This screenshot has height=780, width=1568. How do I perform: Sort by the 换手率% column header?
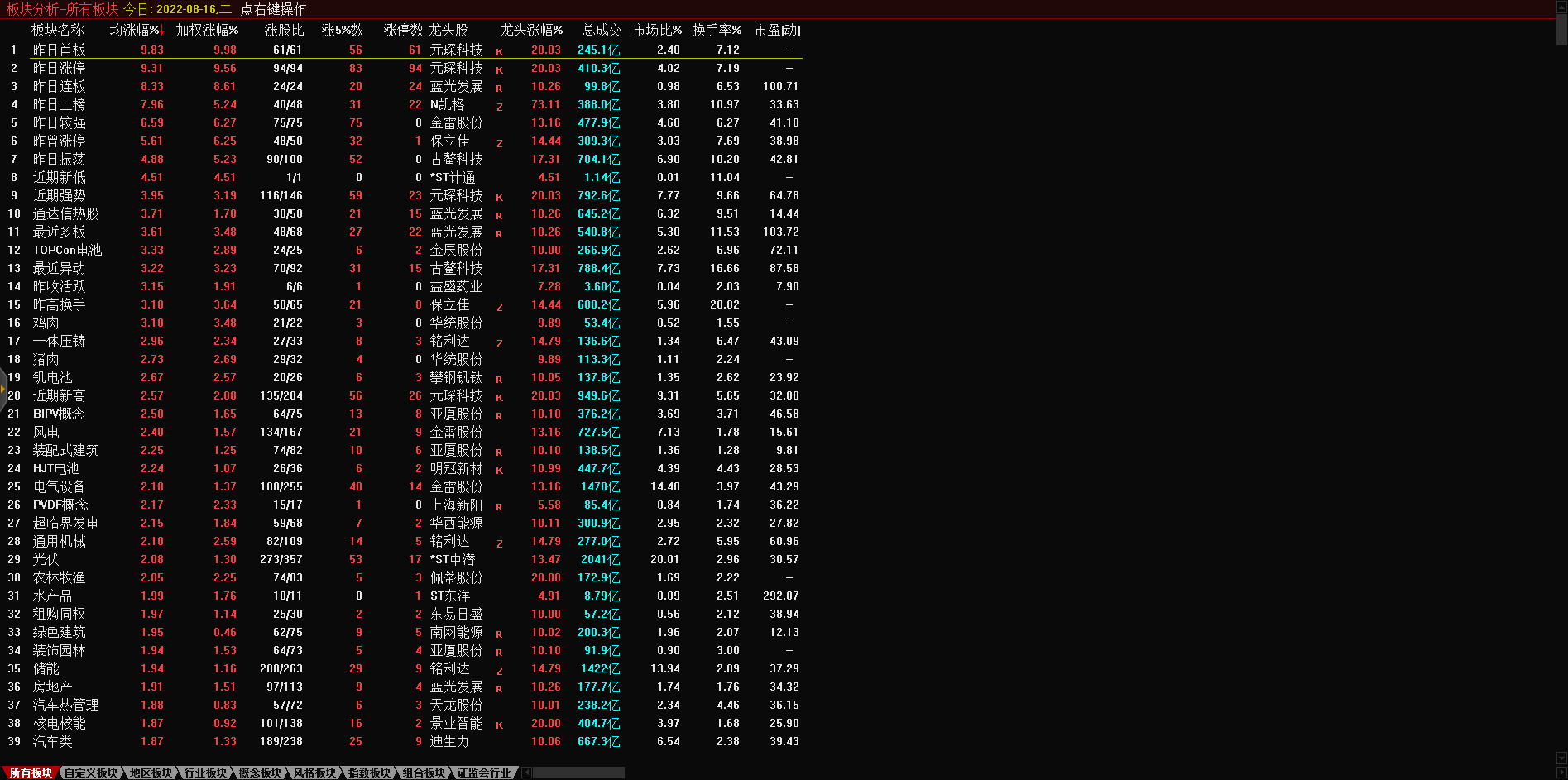pos(717,30)
